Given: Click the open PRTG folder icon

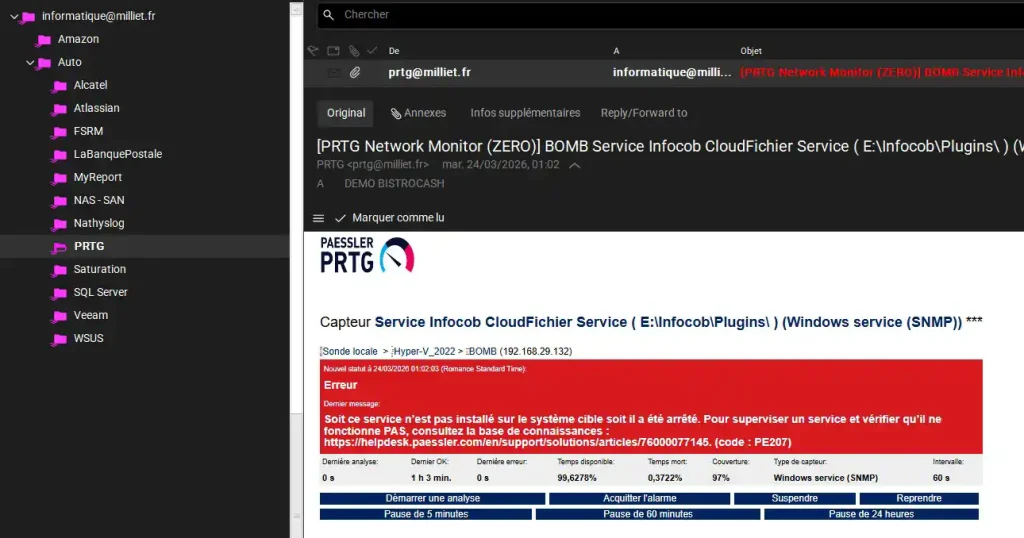Looking at the screenshot, I should tap(59, 247).
